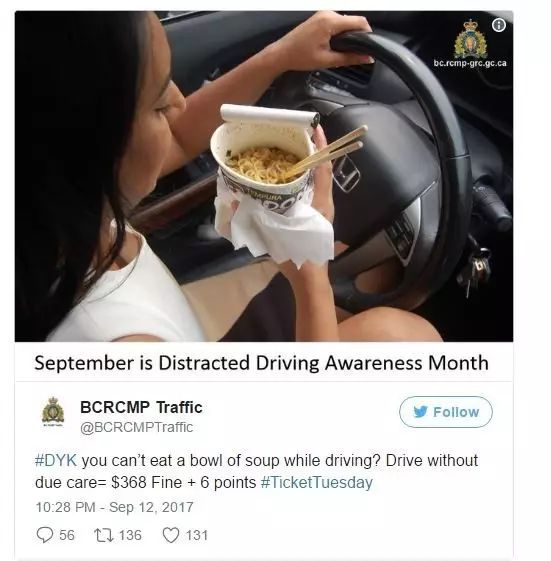Click the retweet count 136
This screenshot has height=561, width=551.
(x=130, y=535)
